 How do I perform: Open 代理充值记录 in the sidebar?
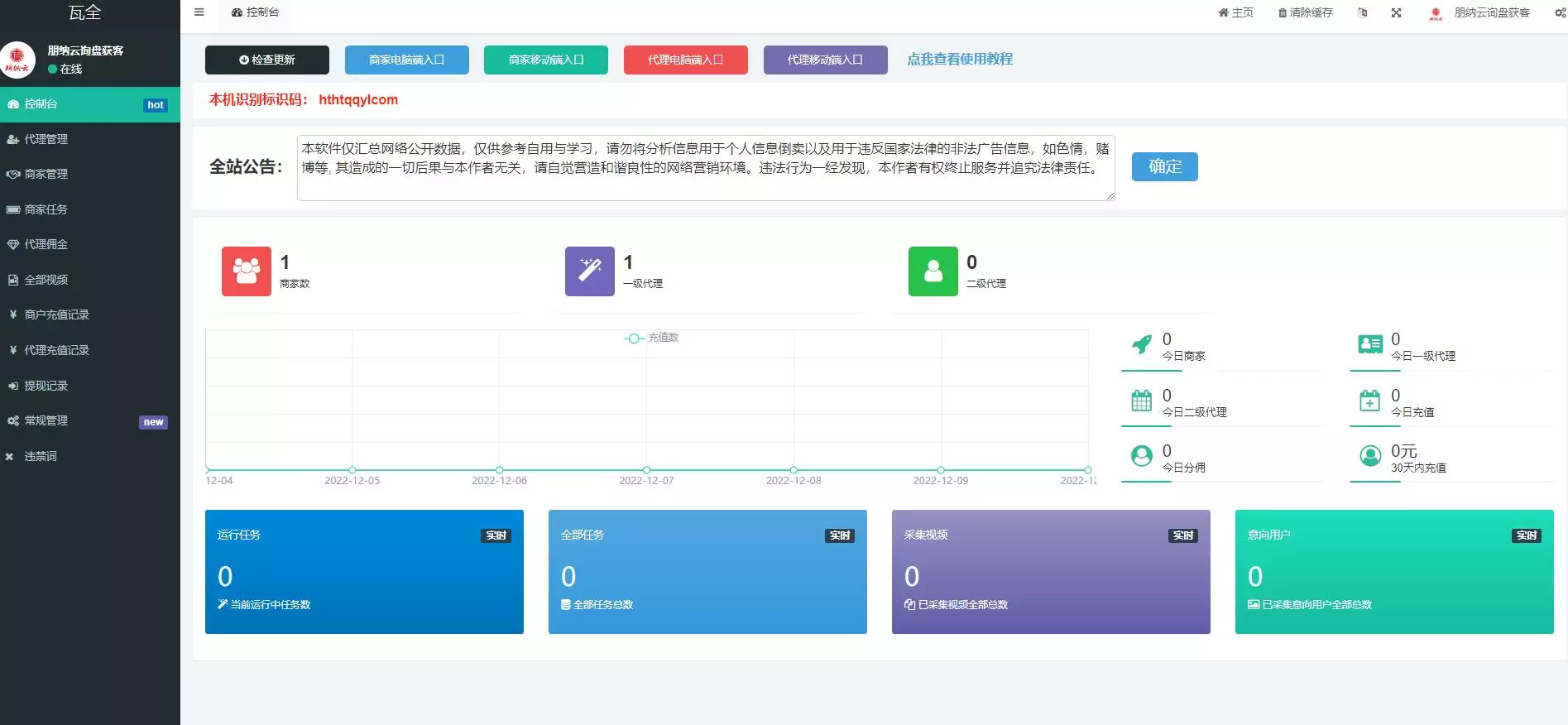[90, 350]
